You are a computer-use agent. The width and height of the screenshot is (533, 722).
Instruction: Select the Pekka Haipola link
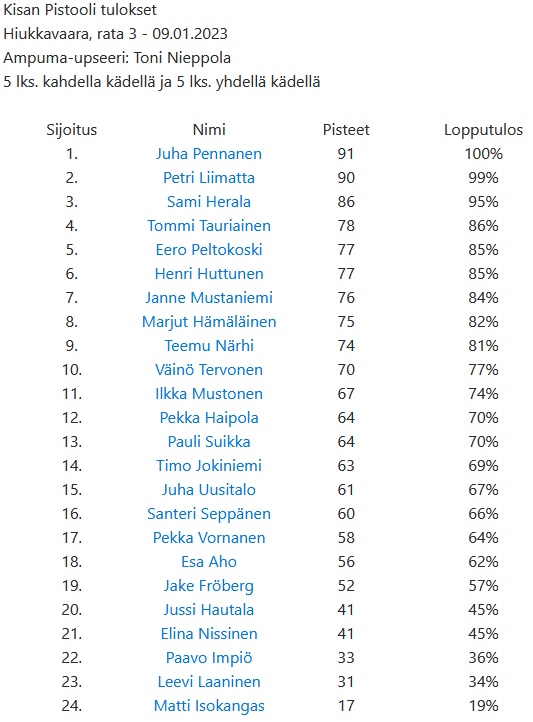coord(209,418)
